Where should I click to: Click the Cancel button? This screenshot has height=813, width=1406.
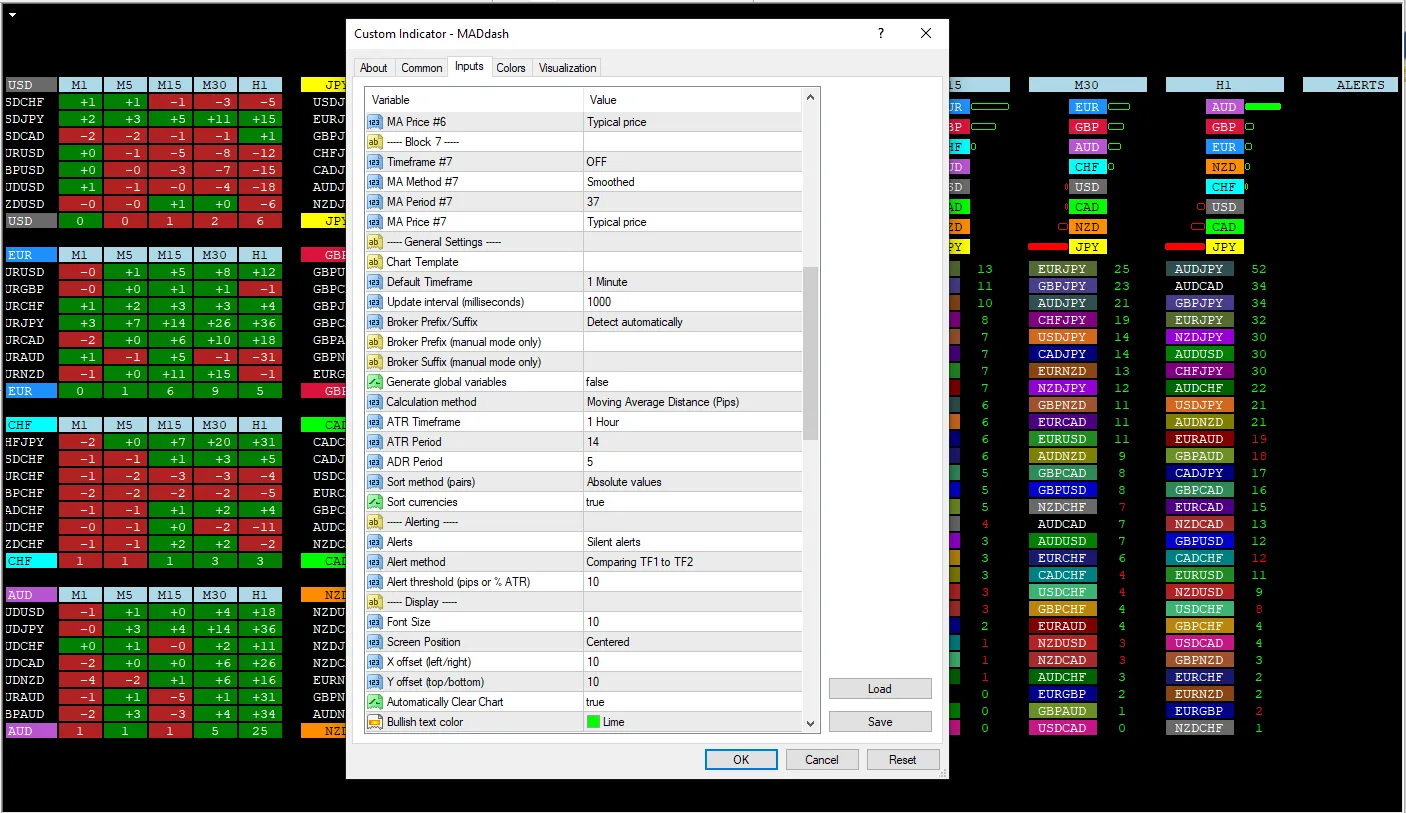click(x=822, y=760)
